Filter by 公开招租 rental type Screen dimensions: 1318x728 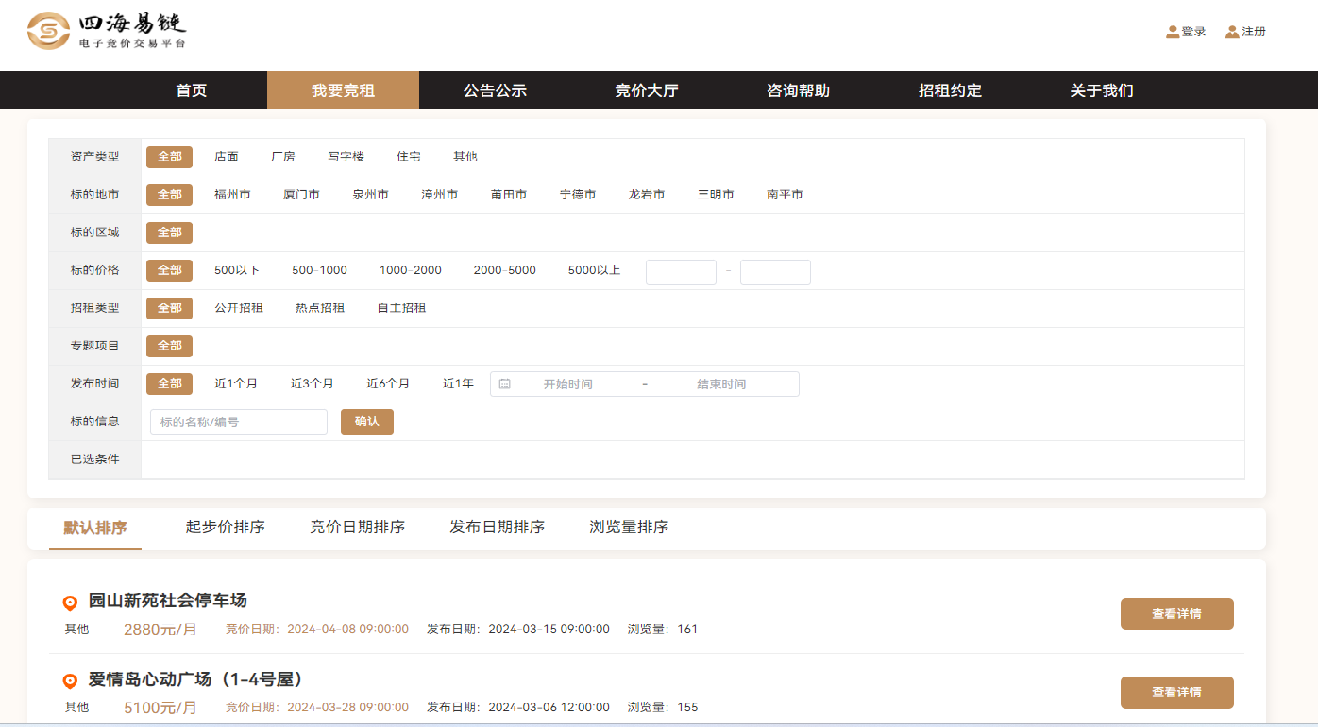coord(238,309)
